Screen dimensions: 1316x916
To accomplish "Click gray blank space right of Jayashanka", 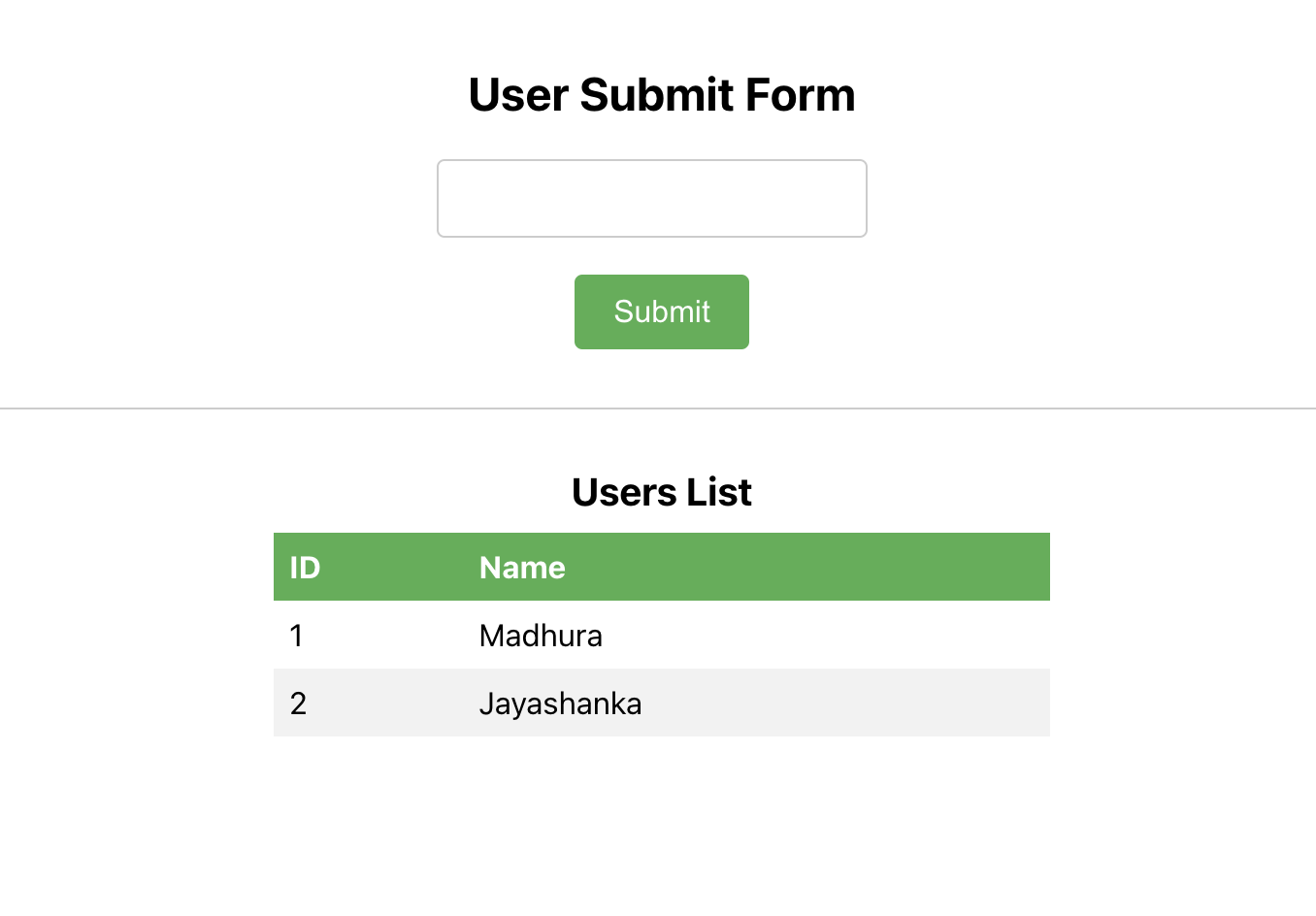I will (x=844, y=703).
